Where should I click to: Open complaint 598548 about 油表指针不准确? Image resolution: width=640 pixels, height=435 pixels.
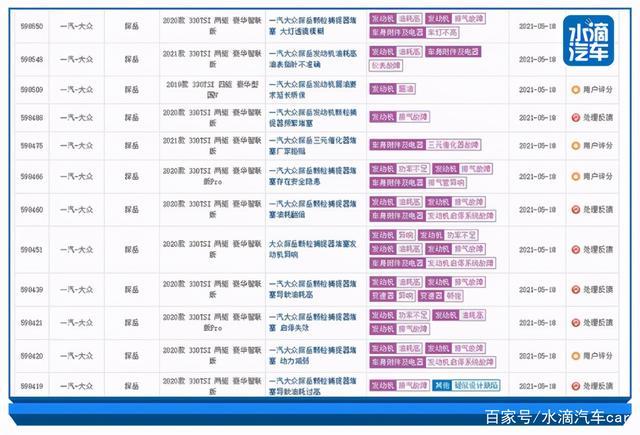pyautogui.click(x=313, y=59)
